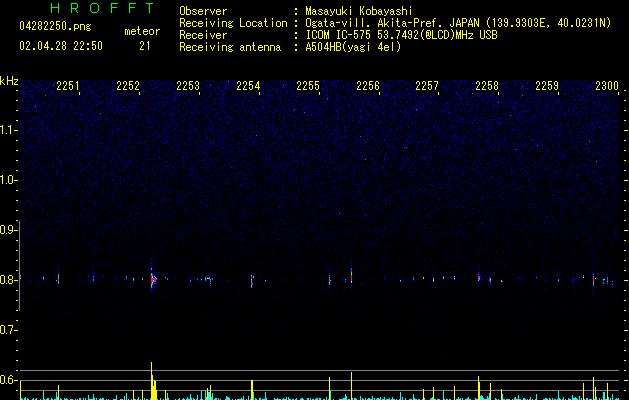The height and width of the screenshot is (400, 629).
Task: Click the Receiving Location label
Action: pyautogui.click(x=233, y=23)
